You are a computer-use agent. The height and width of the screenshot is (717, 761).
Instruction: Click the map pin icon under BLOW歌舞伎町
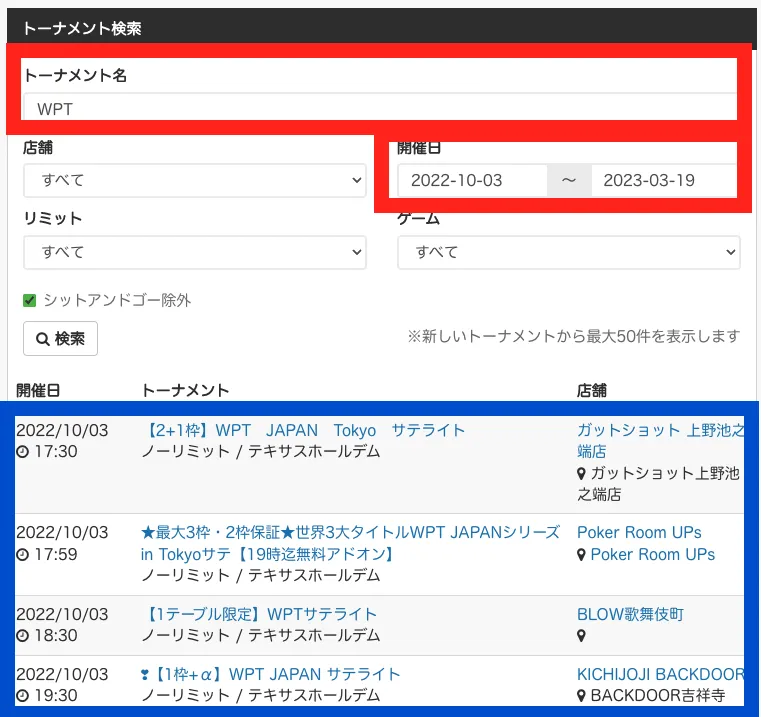tap(581, 635)
